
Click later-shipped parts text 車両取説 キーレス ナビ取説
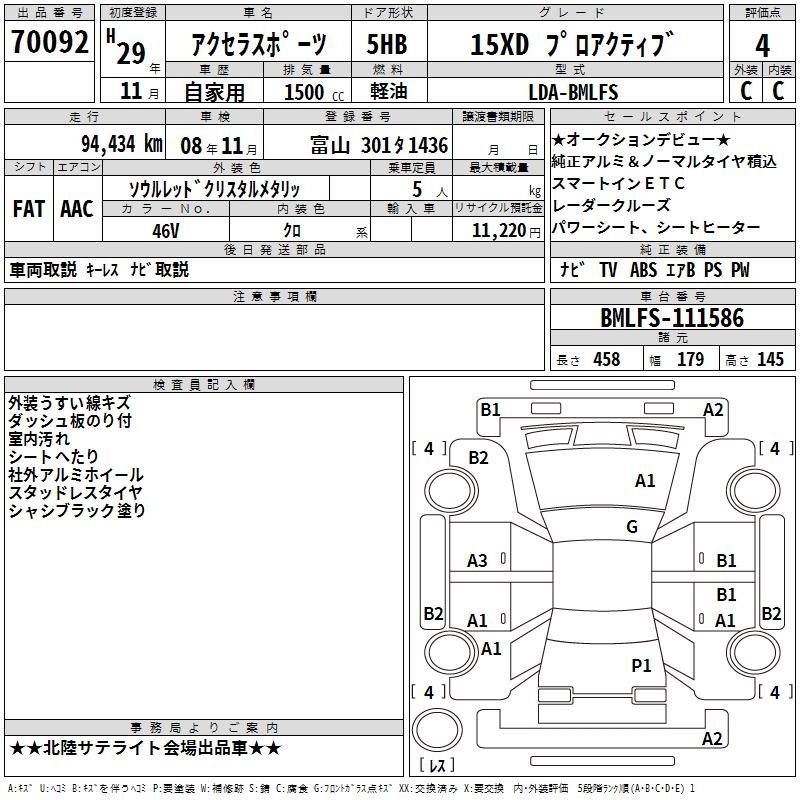pos(99,269)
